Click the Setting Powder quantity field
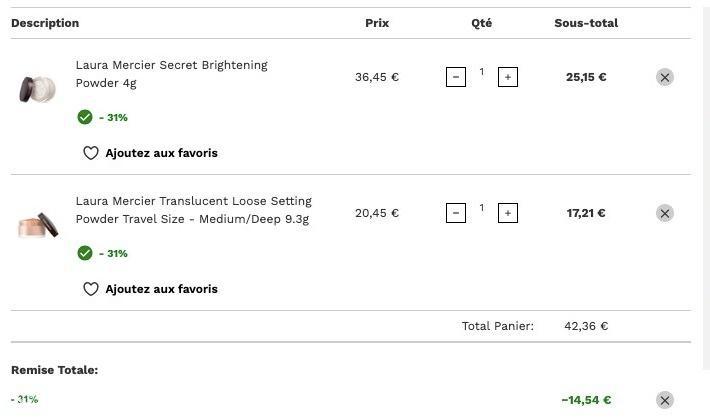Viewport: 710px width, 418px height. pos(482,207)
